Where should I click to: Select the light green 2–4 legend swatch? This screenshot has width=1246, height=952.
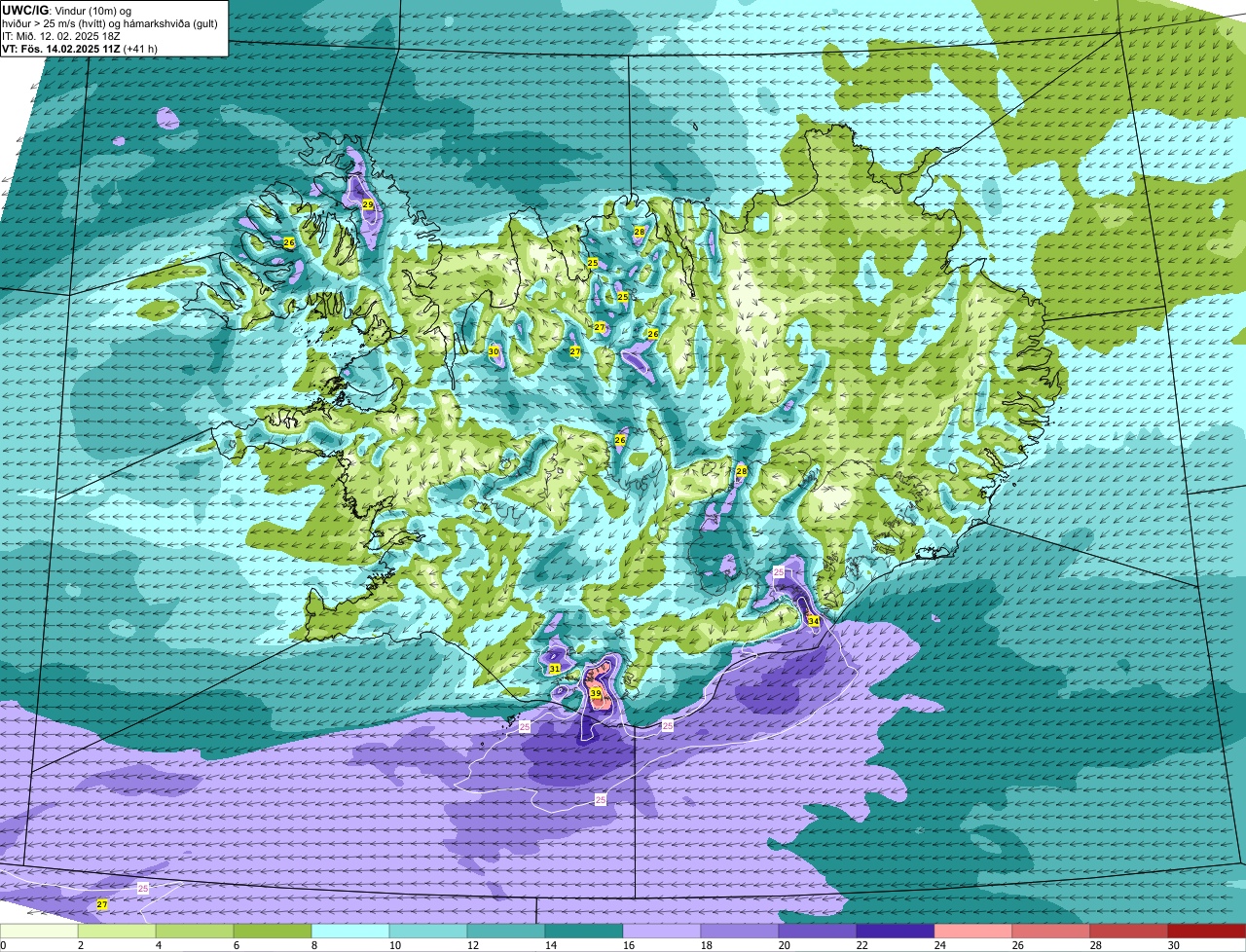pos(117,932)
